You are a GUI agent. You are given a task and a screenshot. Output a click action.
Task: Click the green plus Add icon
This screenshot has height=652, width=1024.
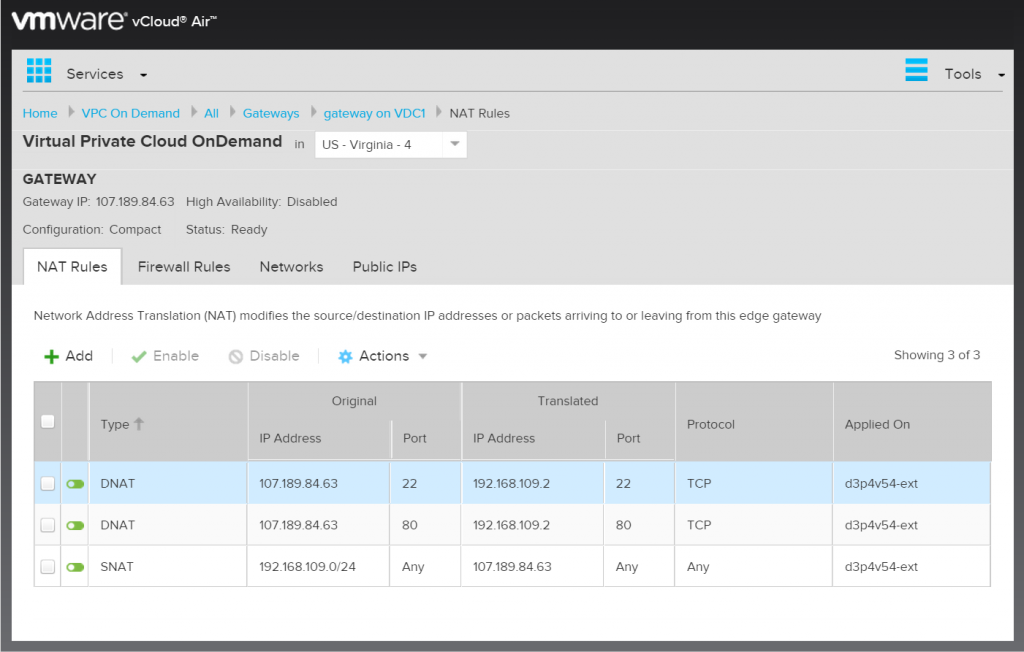51,357
